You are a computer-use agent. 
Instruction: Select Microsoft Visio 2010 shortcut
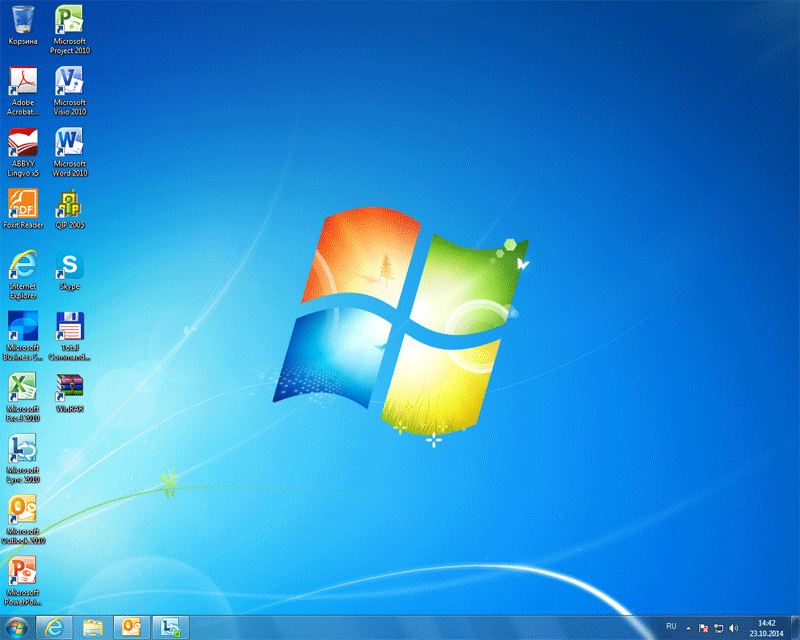69,91
